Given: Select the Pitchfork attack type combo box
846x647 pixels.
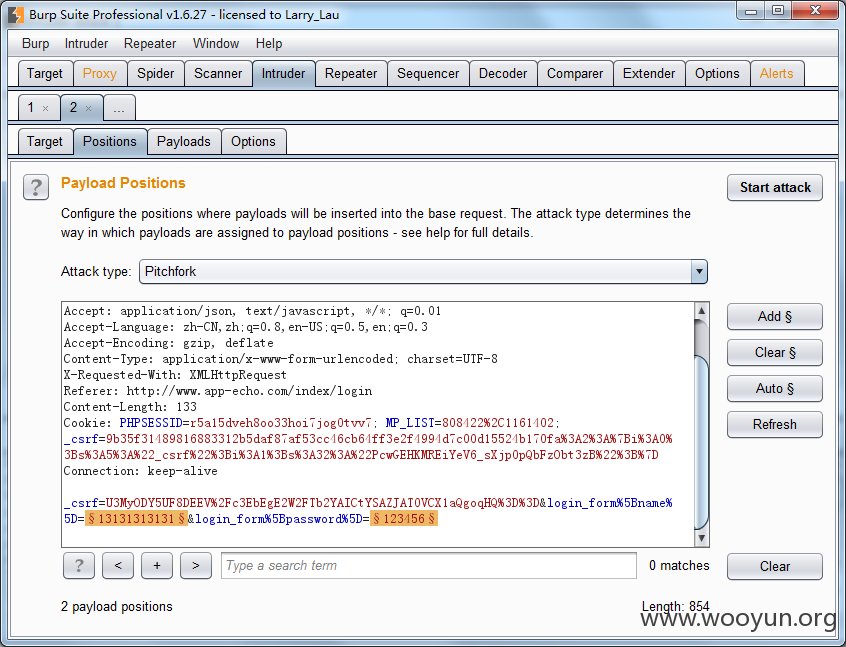Looking at the screenshot, I should [x=423, y=271].
